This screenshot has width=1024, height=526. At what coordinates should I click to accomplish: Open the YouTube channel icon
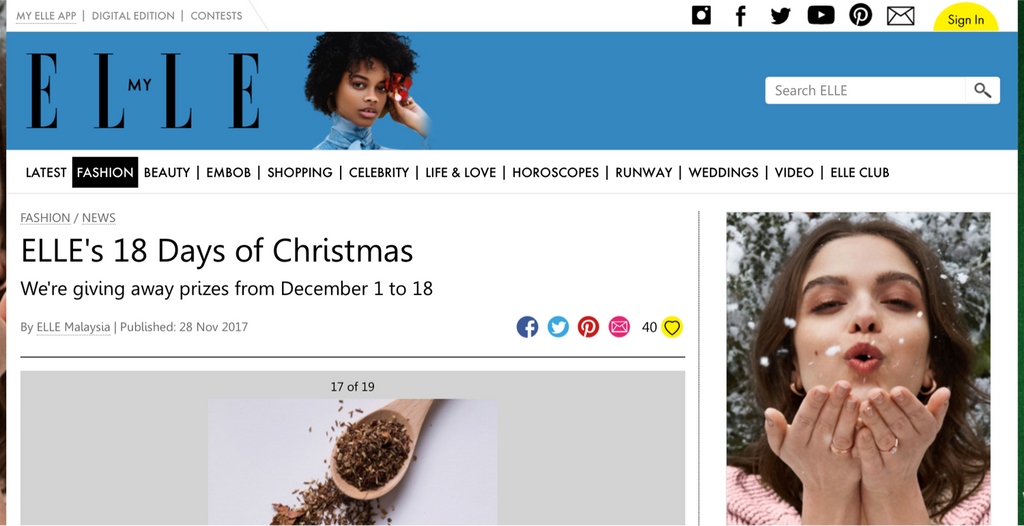pyautogui.click(x=821, y=15)
